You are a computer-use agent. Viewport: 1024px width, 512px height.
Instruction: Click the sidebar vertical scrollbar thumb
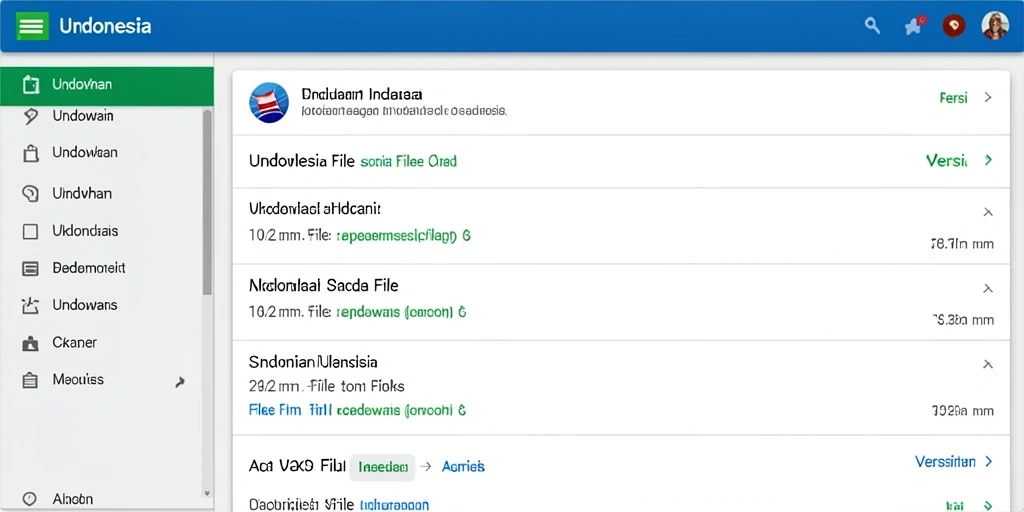(207, 202)
